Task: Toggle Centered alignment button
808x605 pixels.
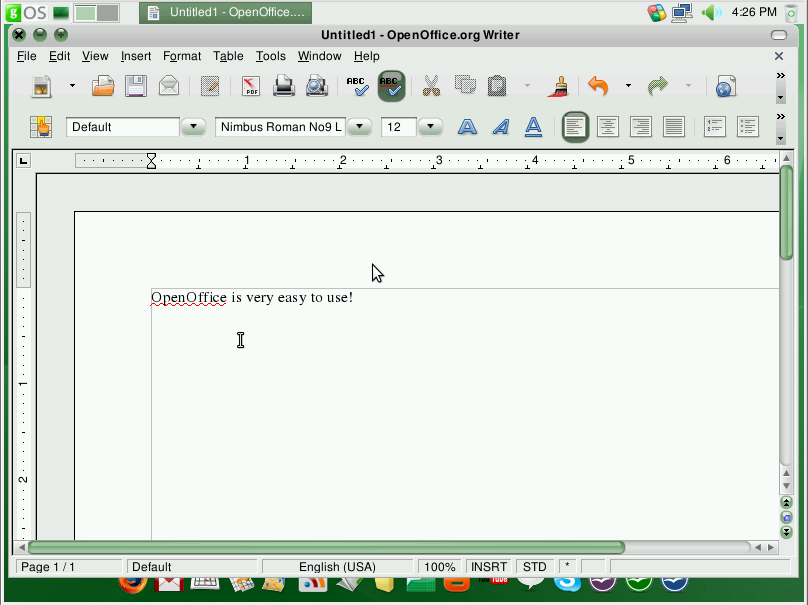Action: pos(608,127)
